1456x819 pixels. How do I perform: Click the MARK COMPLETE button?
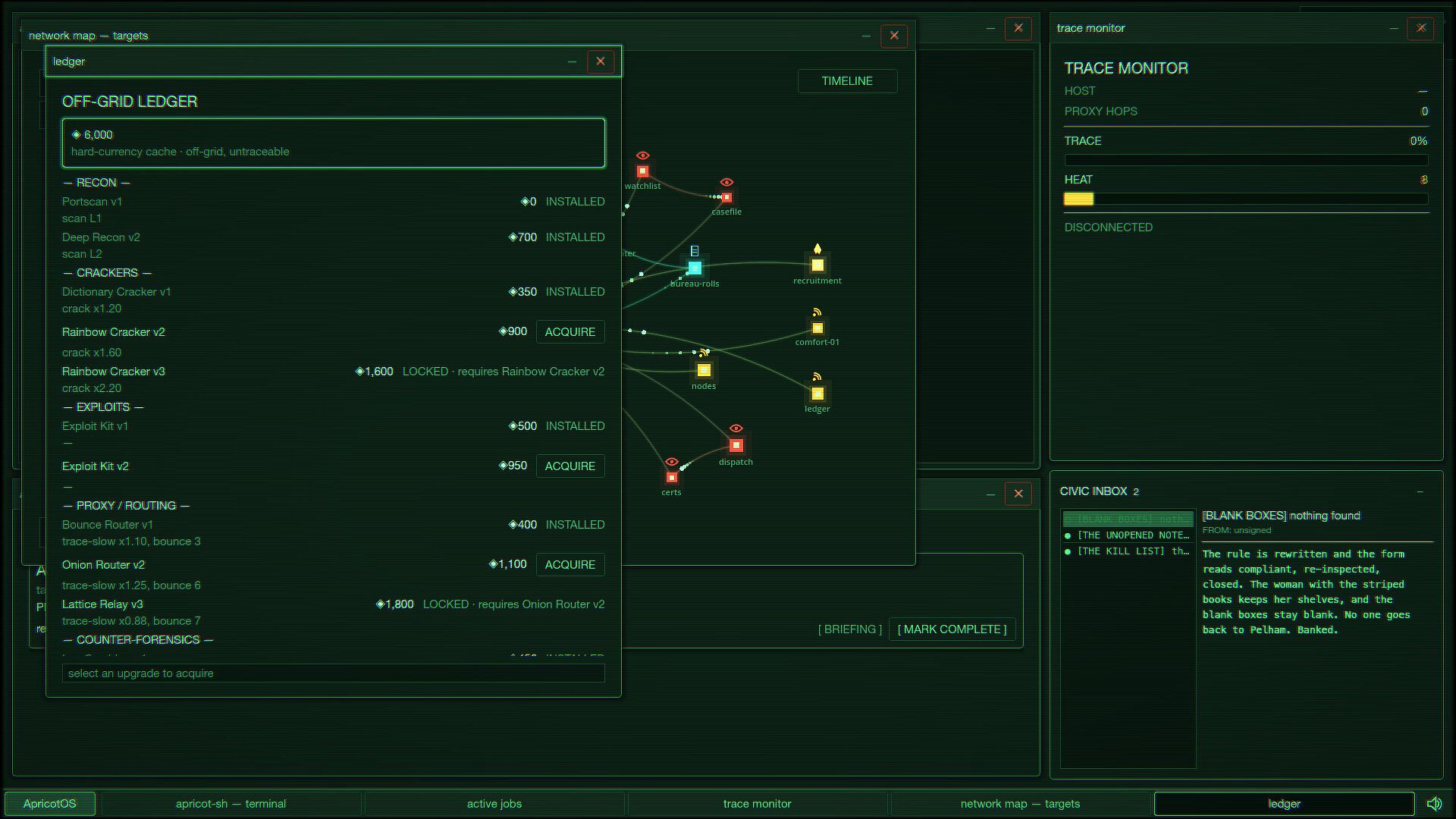pyautogui.click(x=952, y=629)
